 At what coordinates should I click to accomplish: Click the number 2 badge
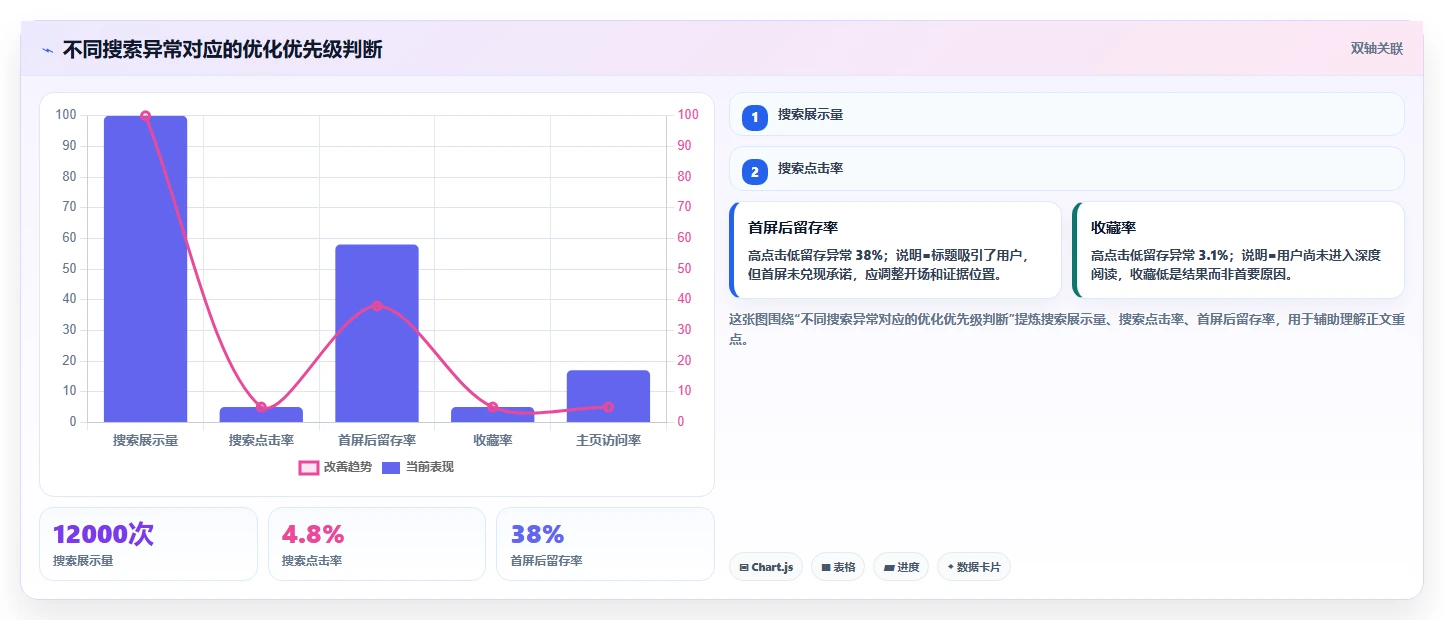[x=755, y=172]
